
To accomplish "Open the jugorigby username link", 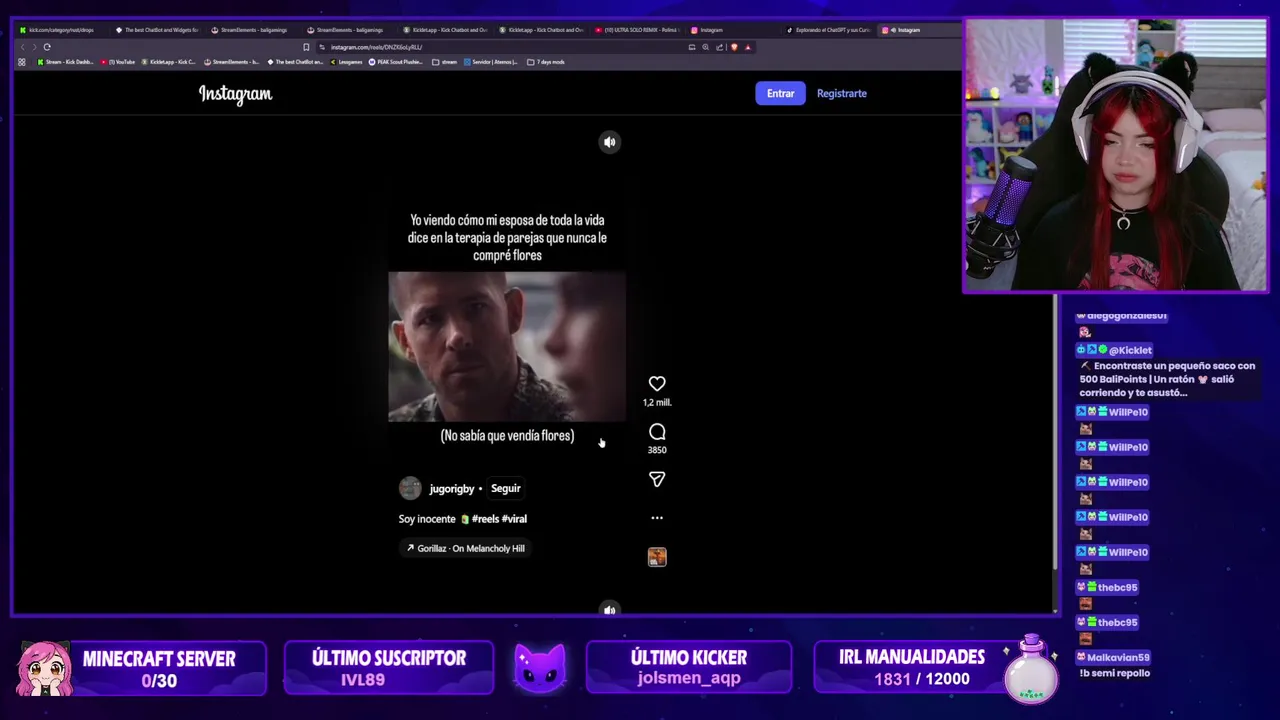I will point(452,489).
